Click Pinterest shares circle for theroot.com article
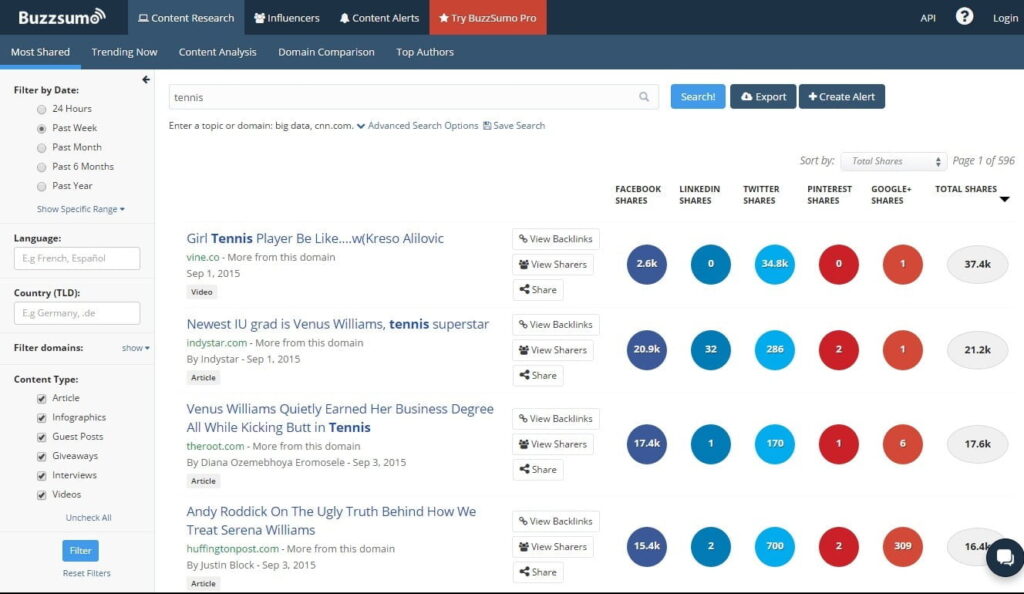This screenshot has width=1024, height=594. [839, 443]
